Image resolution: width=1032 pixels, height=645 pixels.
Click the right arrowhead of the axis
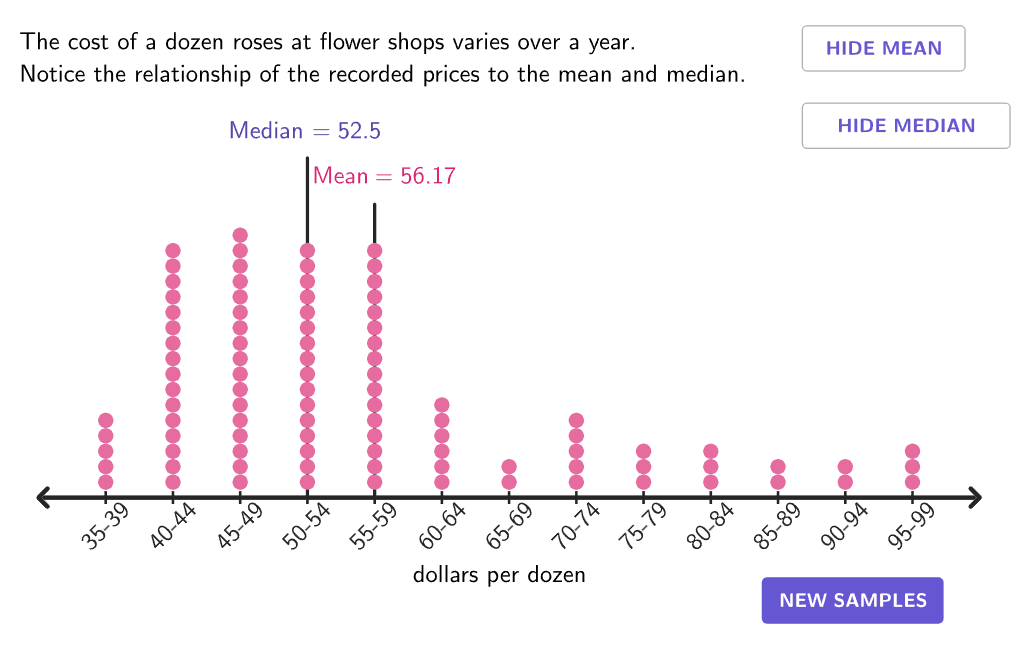tap(974, 497)
